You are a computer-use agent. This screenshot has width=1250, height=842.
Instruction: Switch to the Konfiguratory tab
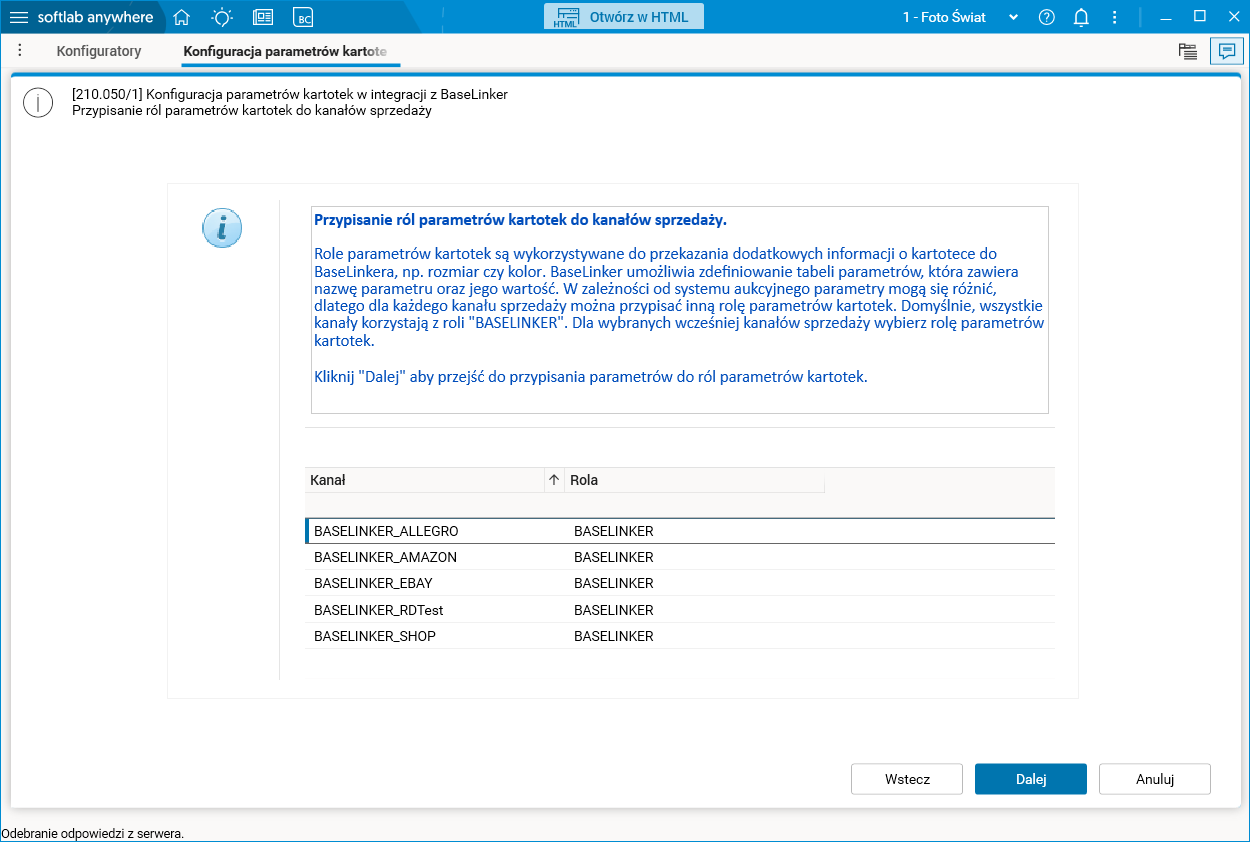pyautogui.click(x=99, y=51)
